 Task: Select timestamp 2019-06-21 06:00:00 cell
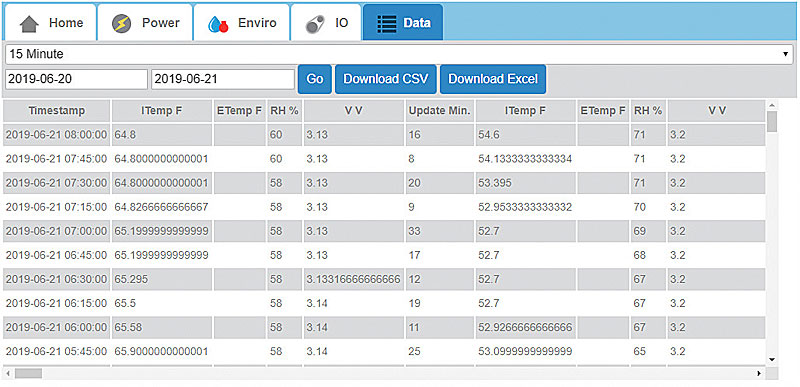point(57,327)
